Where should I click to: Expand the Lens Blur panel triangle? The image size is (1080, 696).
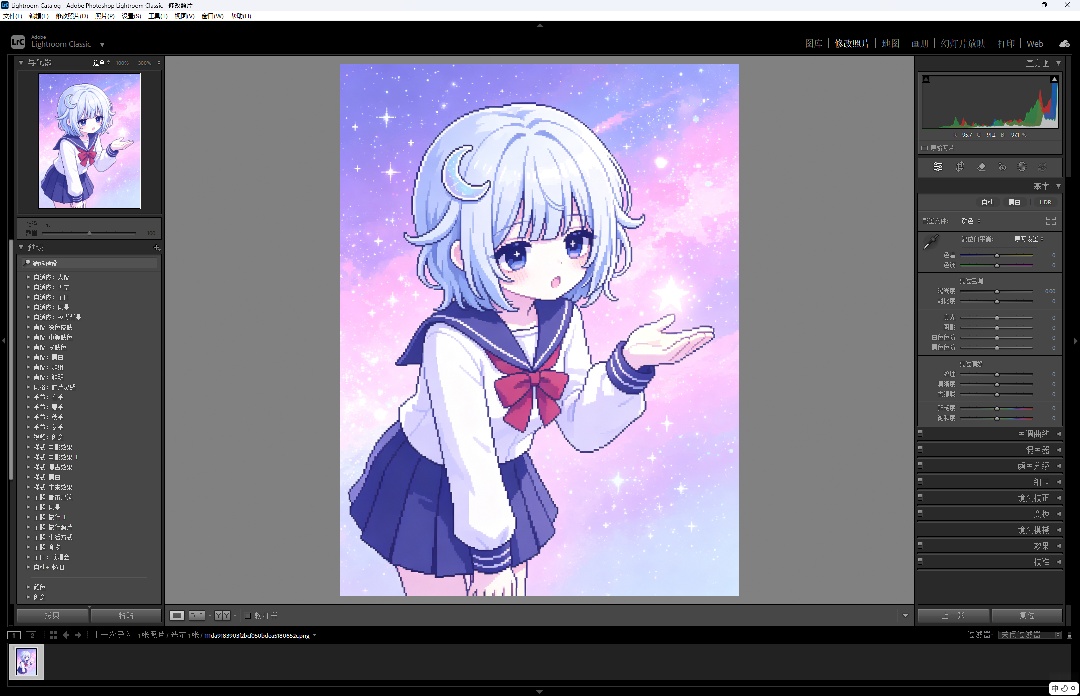(1059, 530)
